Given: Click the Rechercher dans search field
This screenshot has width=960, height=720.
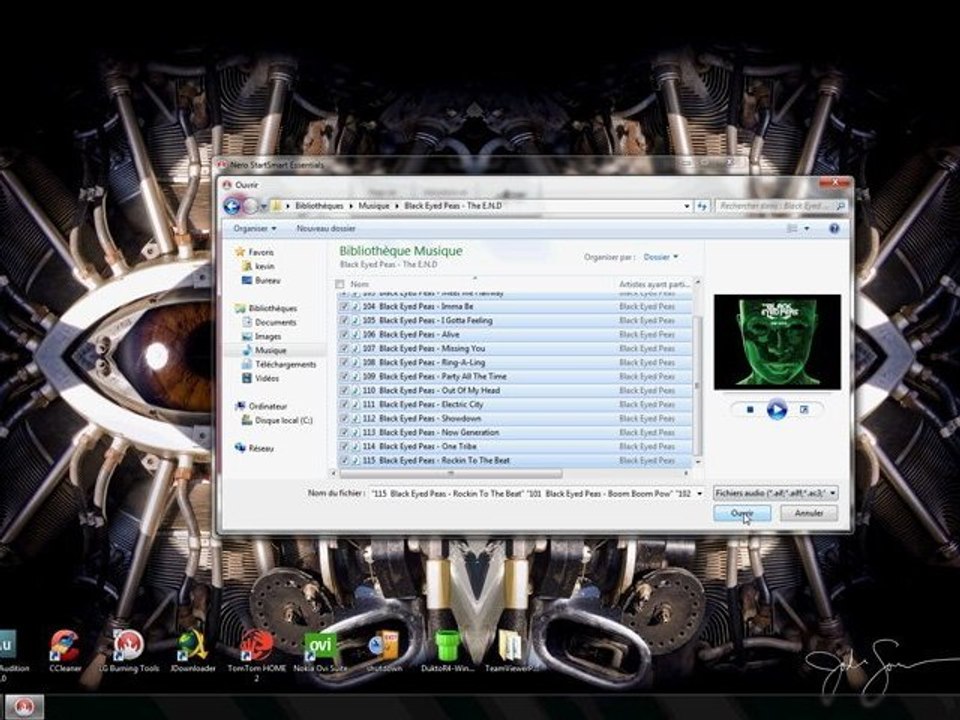Looking at the screenshot, I should click(781, 206).
